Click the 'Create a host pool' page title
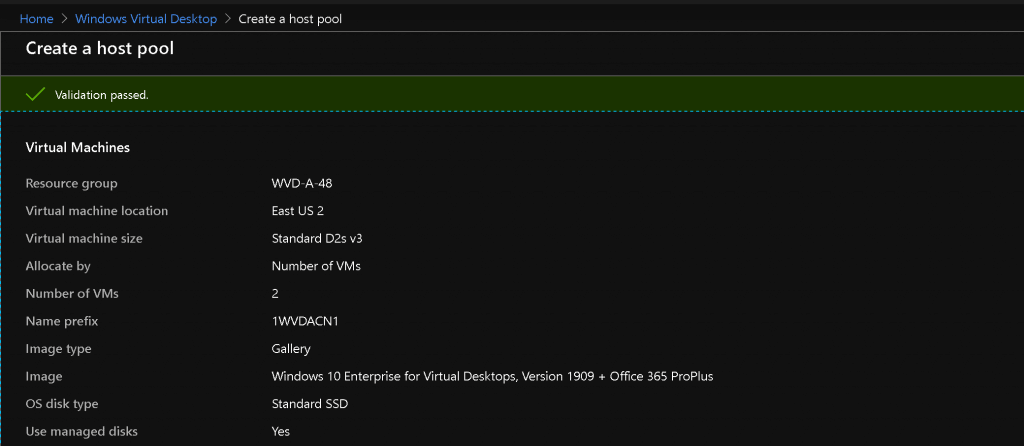Screen dimensions: 1024x446 point(100,48)
